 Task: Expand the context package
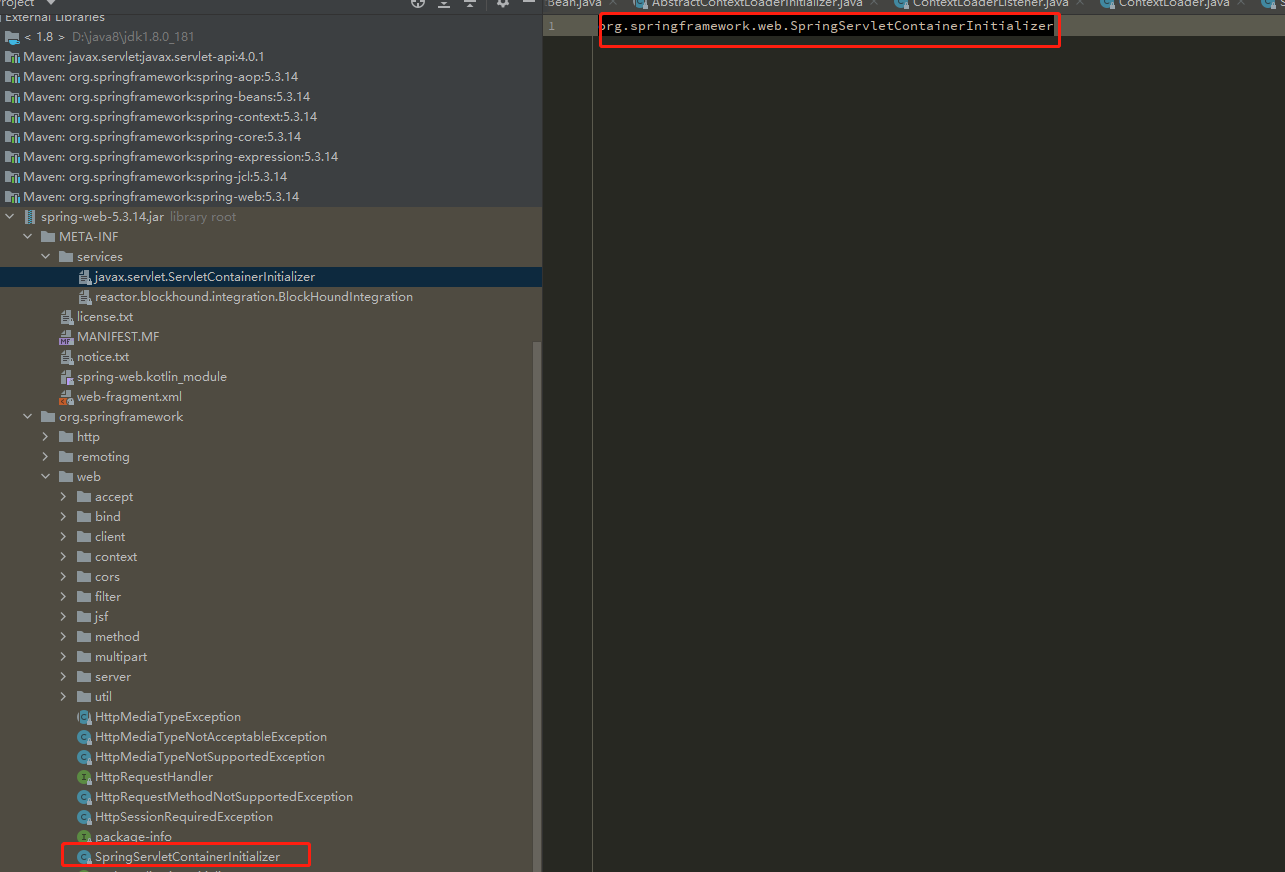point(64,557)
